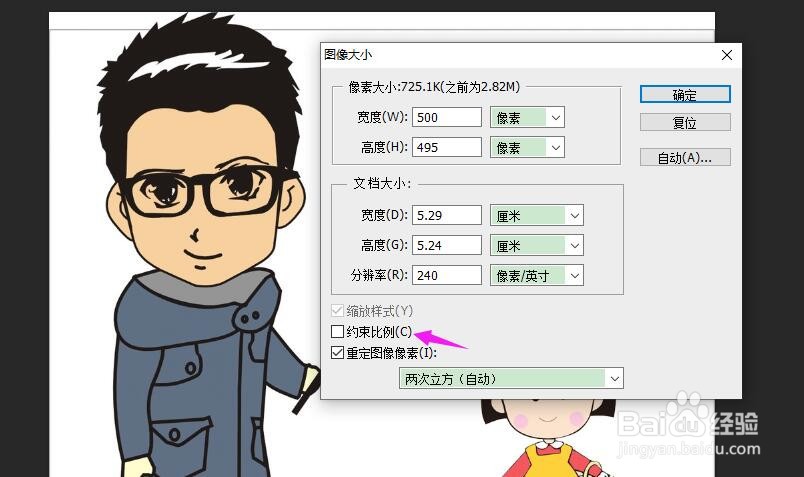
Task: Toggle the 缩放样式(Y) checkbox
Action: pos(337,310)
